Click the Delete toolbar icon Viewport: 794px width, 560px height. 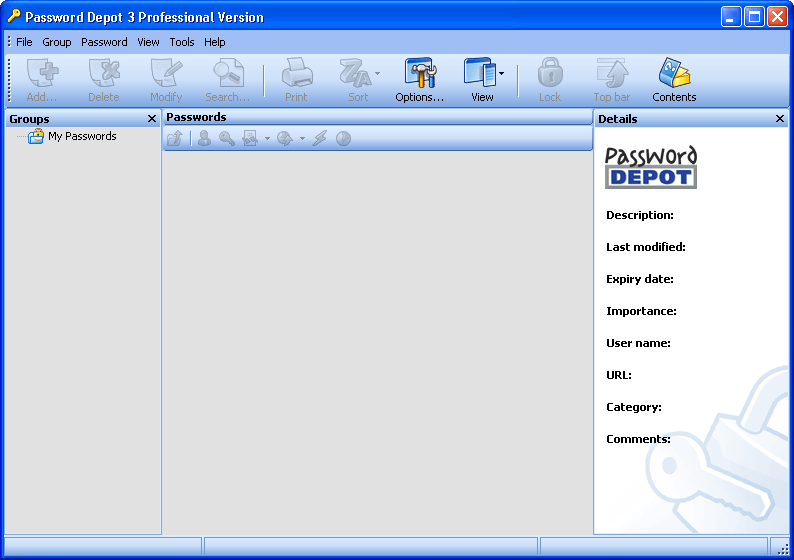104,73
